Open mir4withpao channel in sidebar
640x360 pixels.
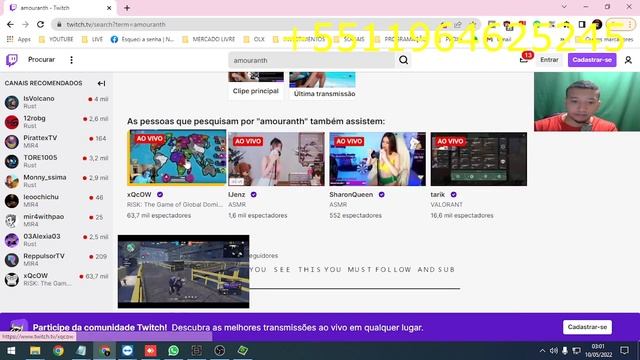point(56,220)
